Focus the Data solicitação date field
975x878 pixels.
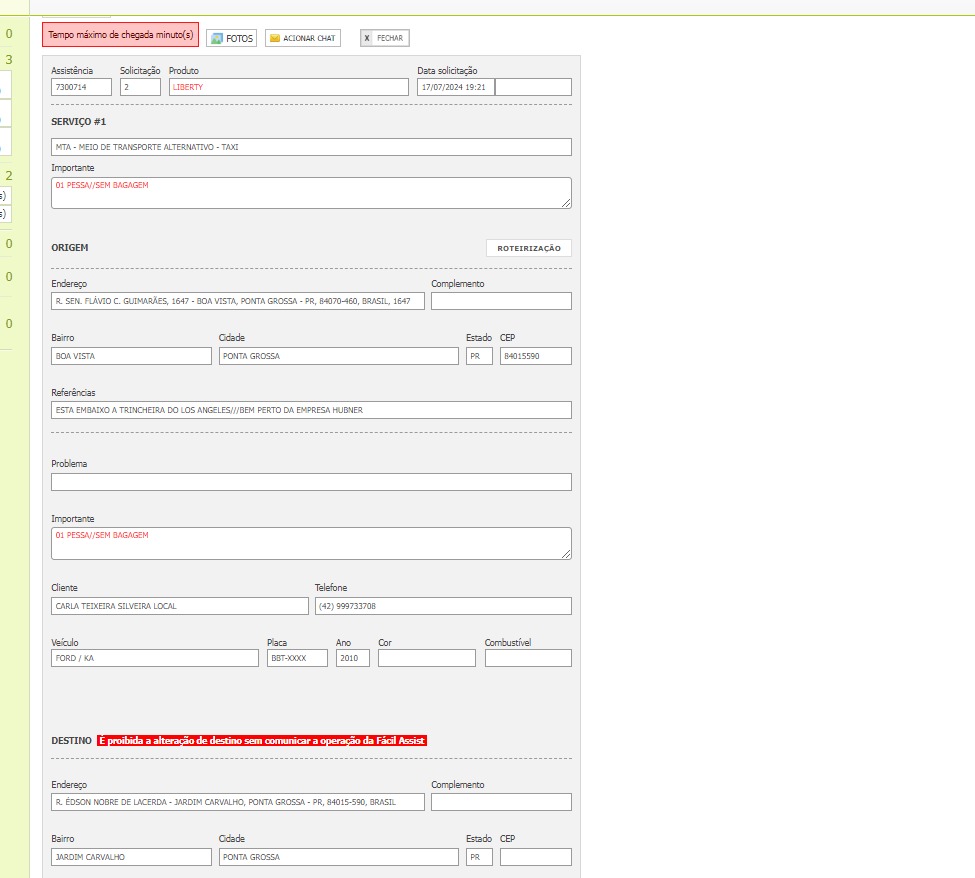(x=455, y=87)
